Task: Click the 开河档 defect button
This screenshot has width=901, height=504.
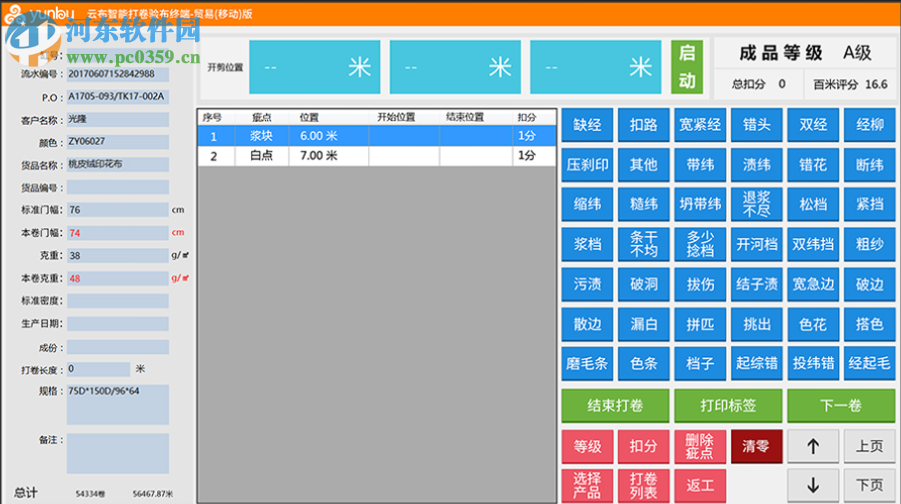Action: coord(756,244)
